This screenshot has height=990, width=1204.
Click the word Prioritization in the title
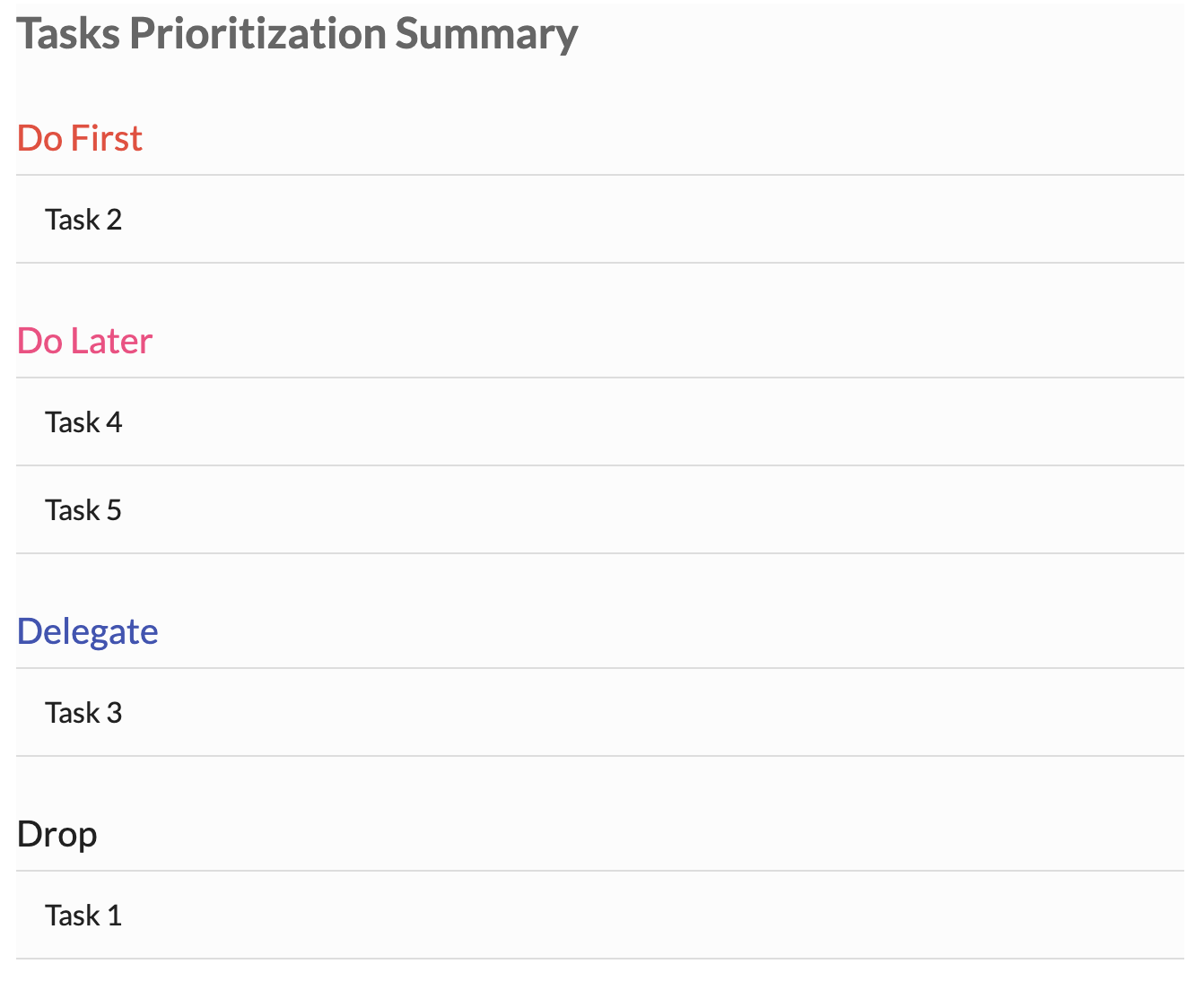pyautogui.click(x=258, y=35)
